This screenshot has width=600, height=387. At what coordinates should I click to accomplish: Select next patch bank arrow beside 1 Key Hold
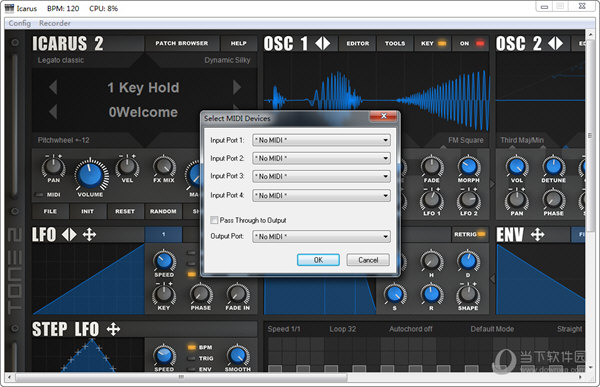pyautogui.click(x=237, y=87)
